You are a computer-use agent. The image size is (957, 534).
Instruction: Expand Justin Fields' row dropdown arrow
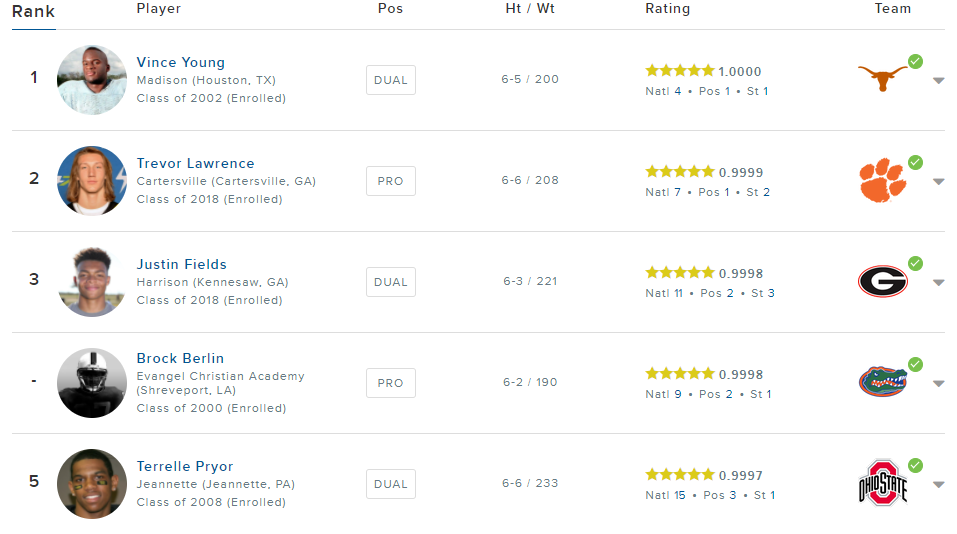[938, 283]
